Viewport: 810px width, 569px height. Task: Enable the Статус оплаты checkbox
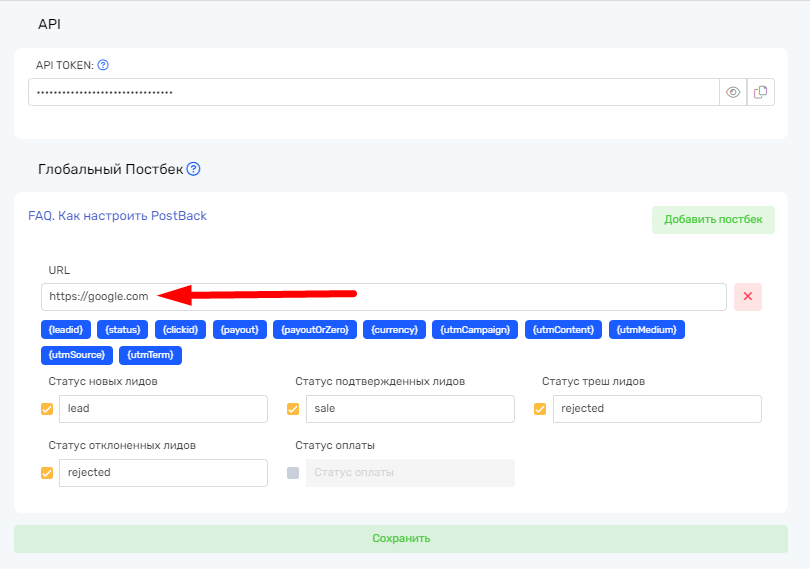pos(293,473)
